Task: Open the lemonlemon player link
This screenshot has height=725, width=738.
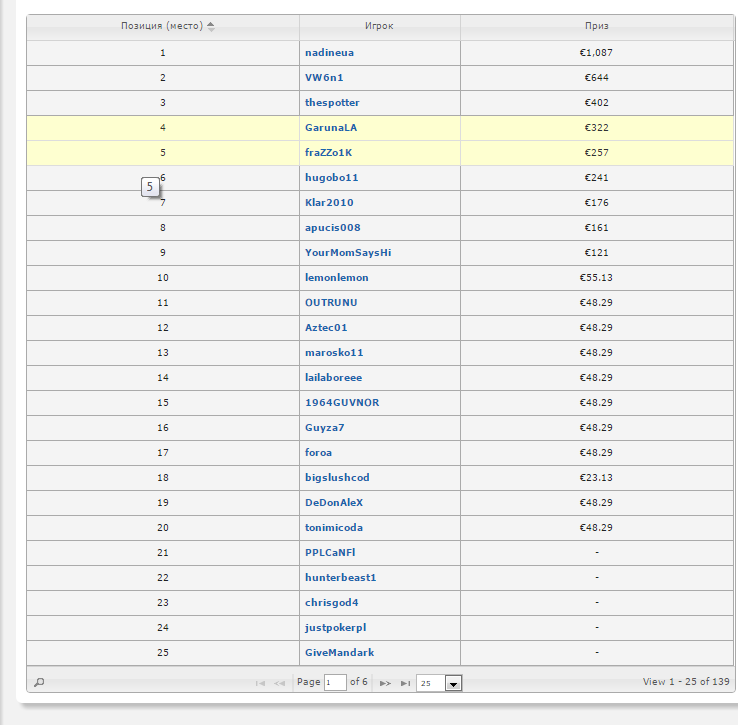Action: coord(337,278)
